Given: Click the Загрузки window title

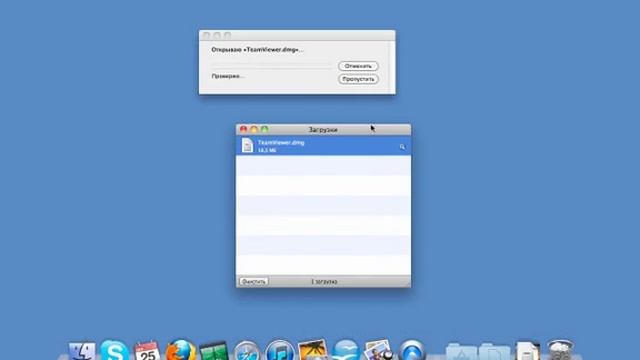Looking at the screenshot, I should click(x=323, y=130).
